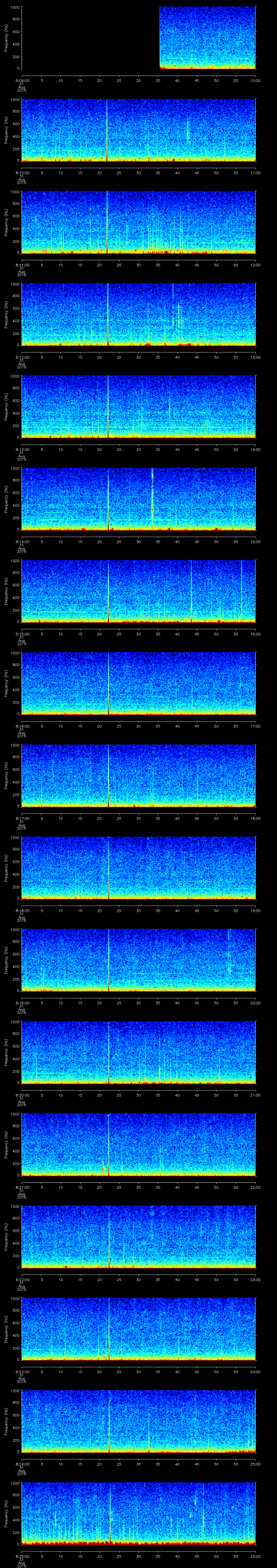
Task: Choose the spectrogram panel starting at 8:24:00
Action: pyautogui.click(x=139, y=1421)
